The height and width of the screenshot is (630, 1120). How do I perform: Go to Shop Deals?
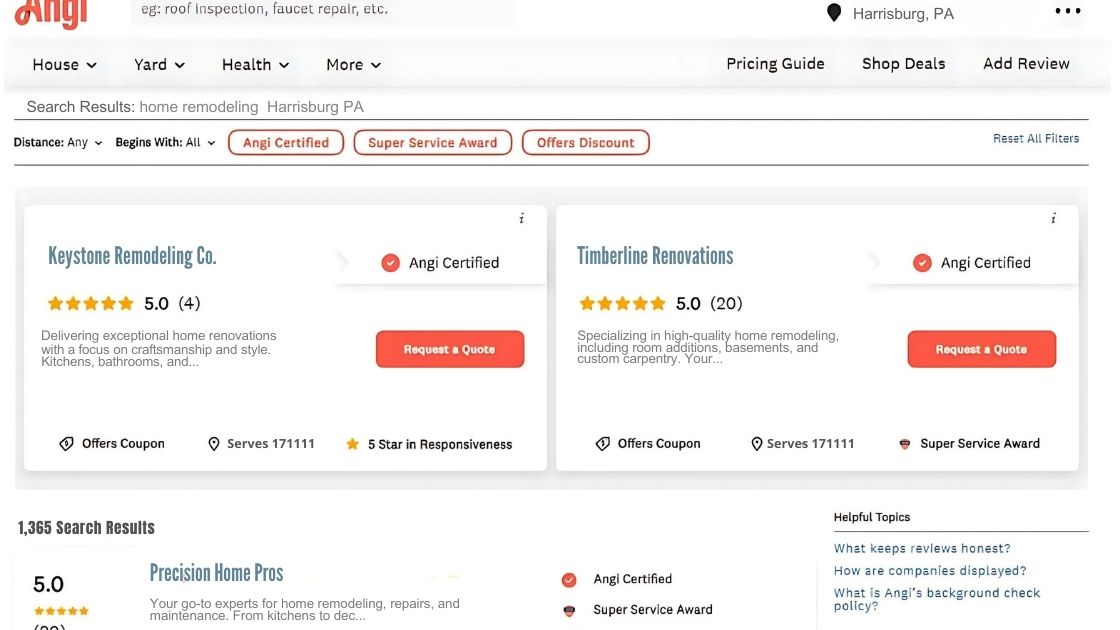pyautogui.click(x=903, y=63)
